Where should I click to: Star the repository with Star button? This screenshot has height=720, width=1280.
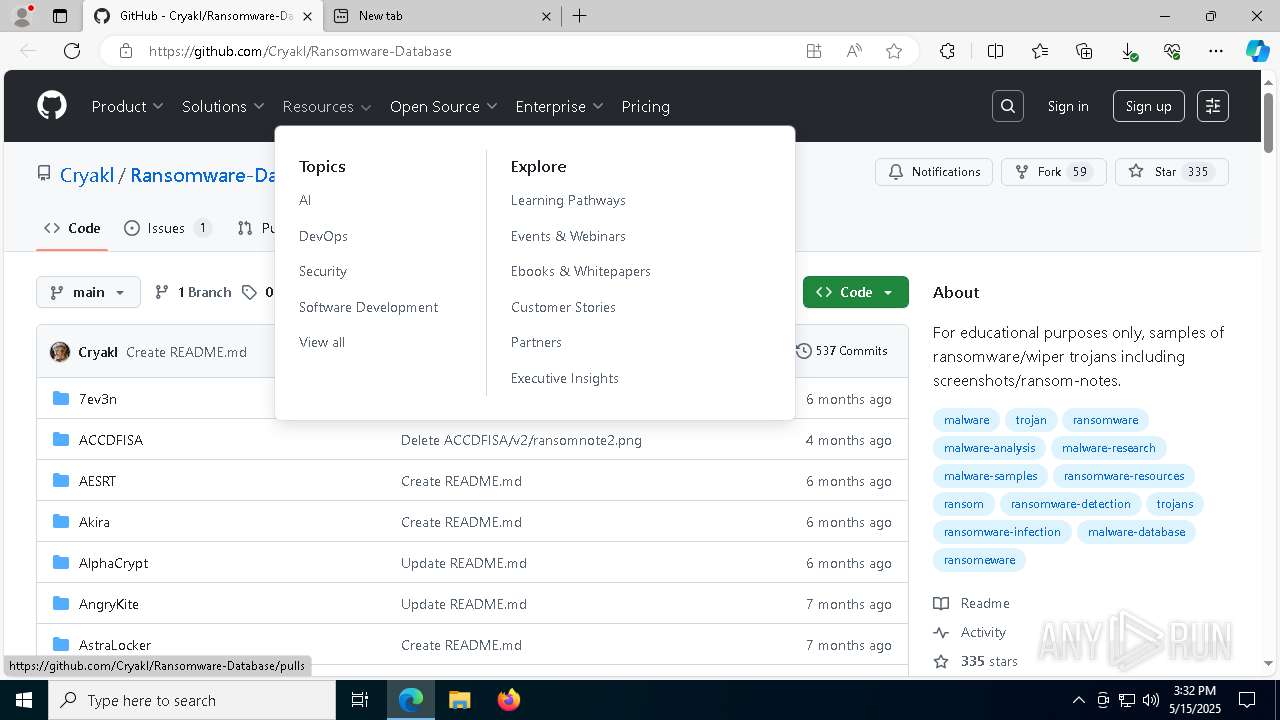[1171, 172]
